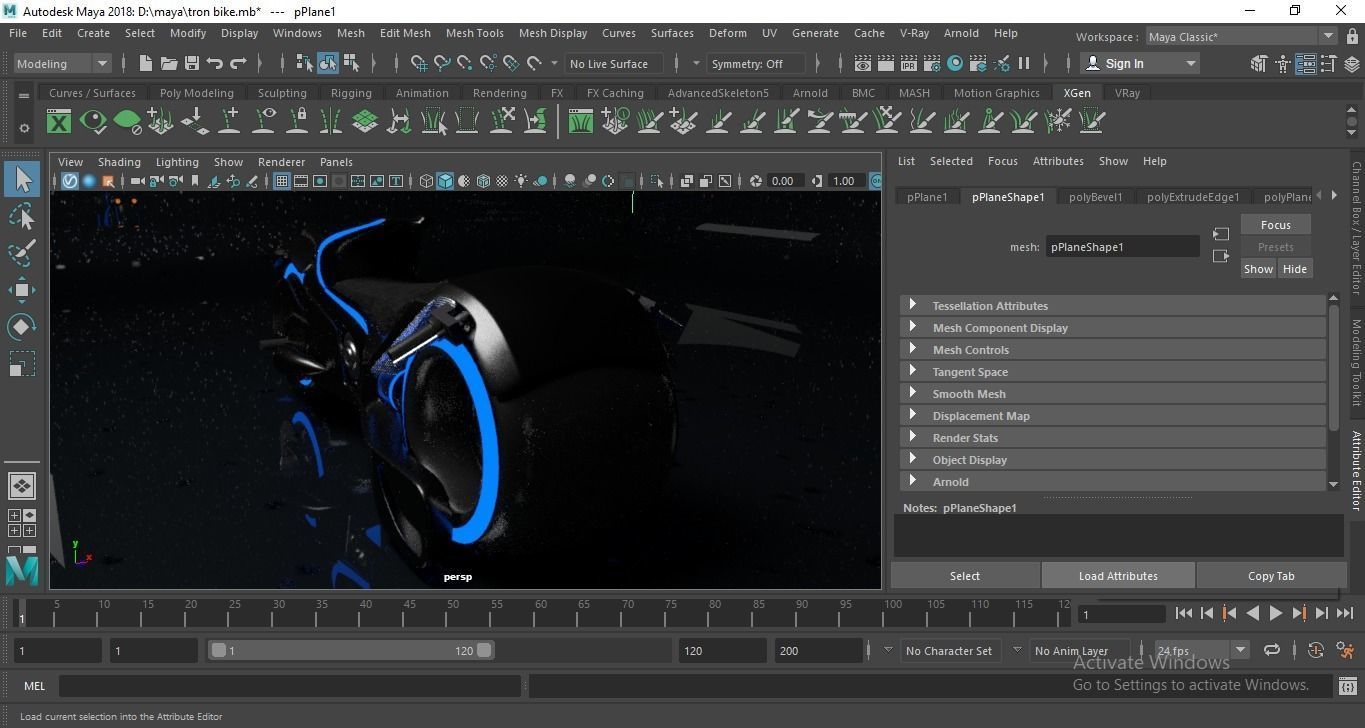Open the Render View window icon

click(863, 63)
